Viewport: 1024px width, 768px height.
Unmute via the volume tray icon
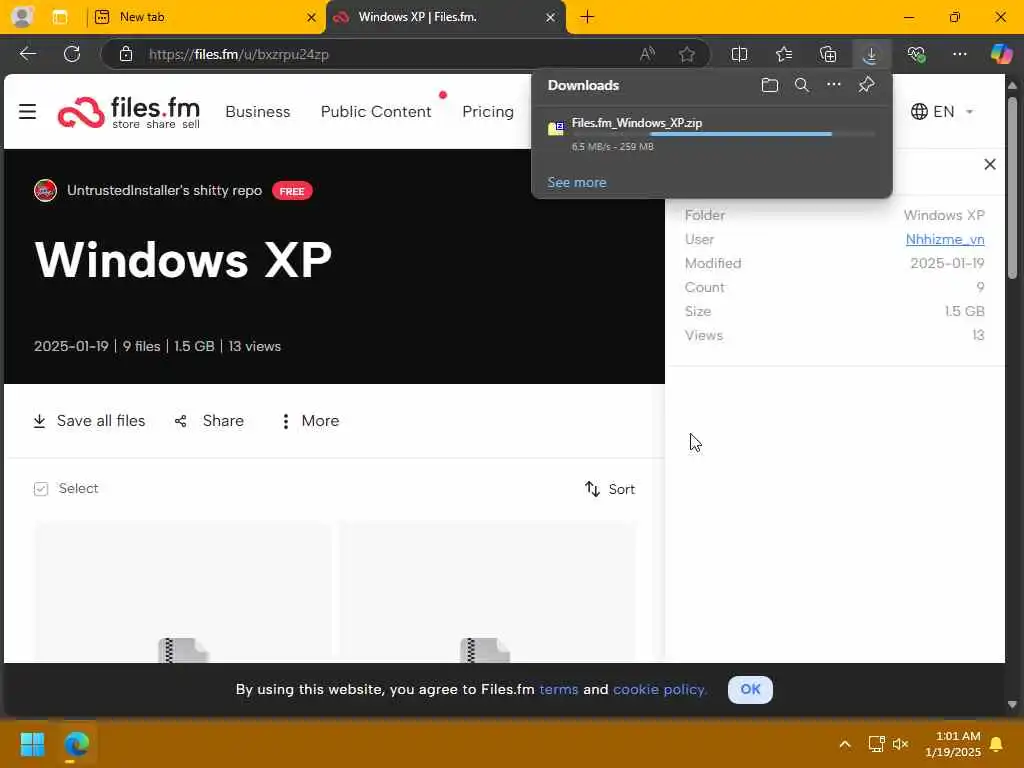click(x=901, y=744)
